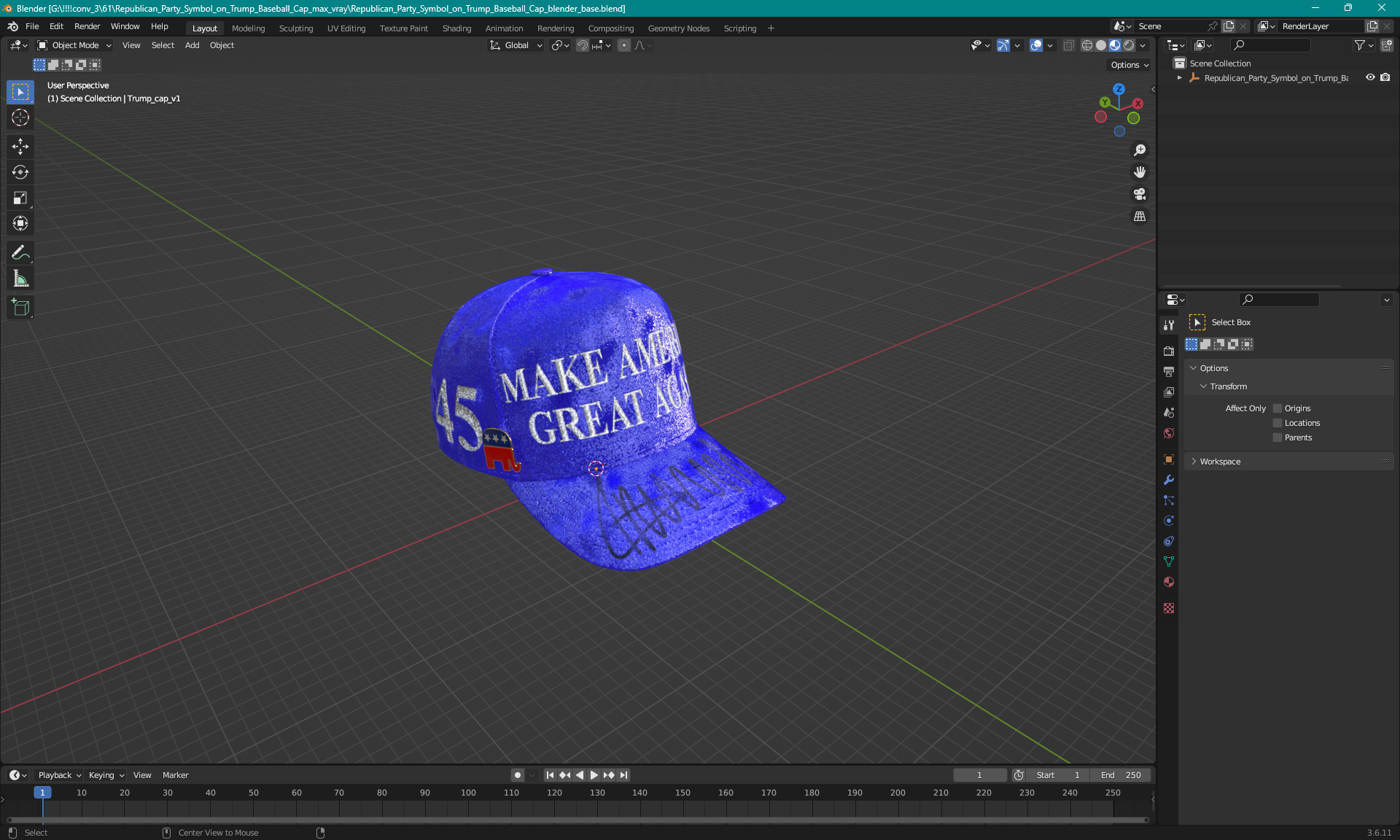Viewport: 1400px width, 840px height.
Task: Activate the Select Box tool in toolbar
Action: (x=20, y=92)
